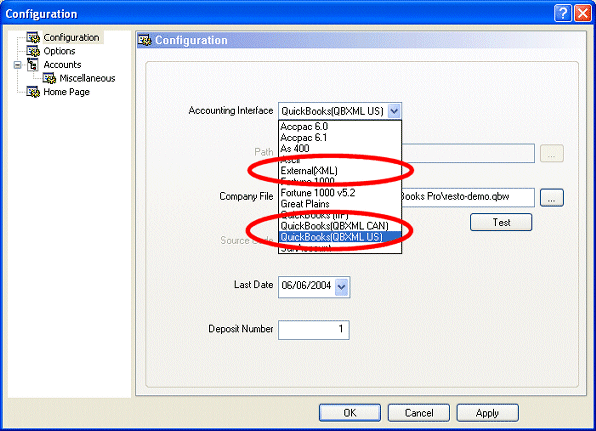Open the help question mark button

[563, 13]
